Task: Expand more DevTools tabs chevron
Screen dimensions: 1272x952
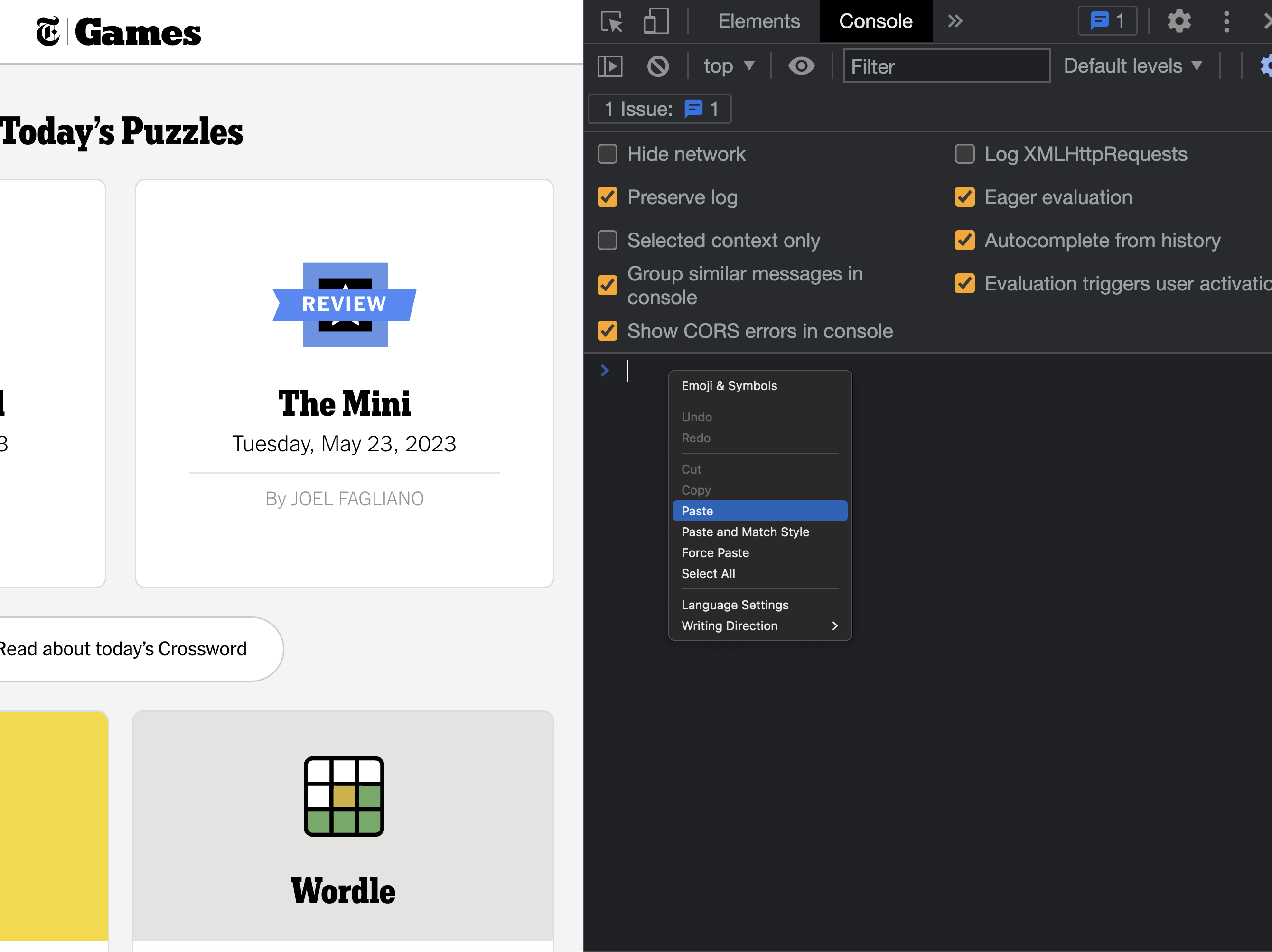Action: pyautogui.click(x=955, y=21)
